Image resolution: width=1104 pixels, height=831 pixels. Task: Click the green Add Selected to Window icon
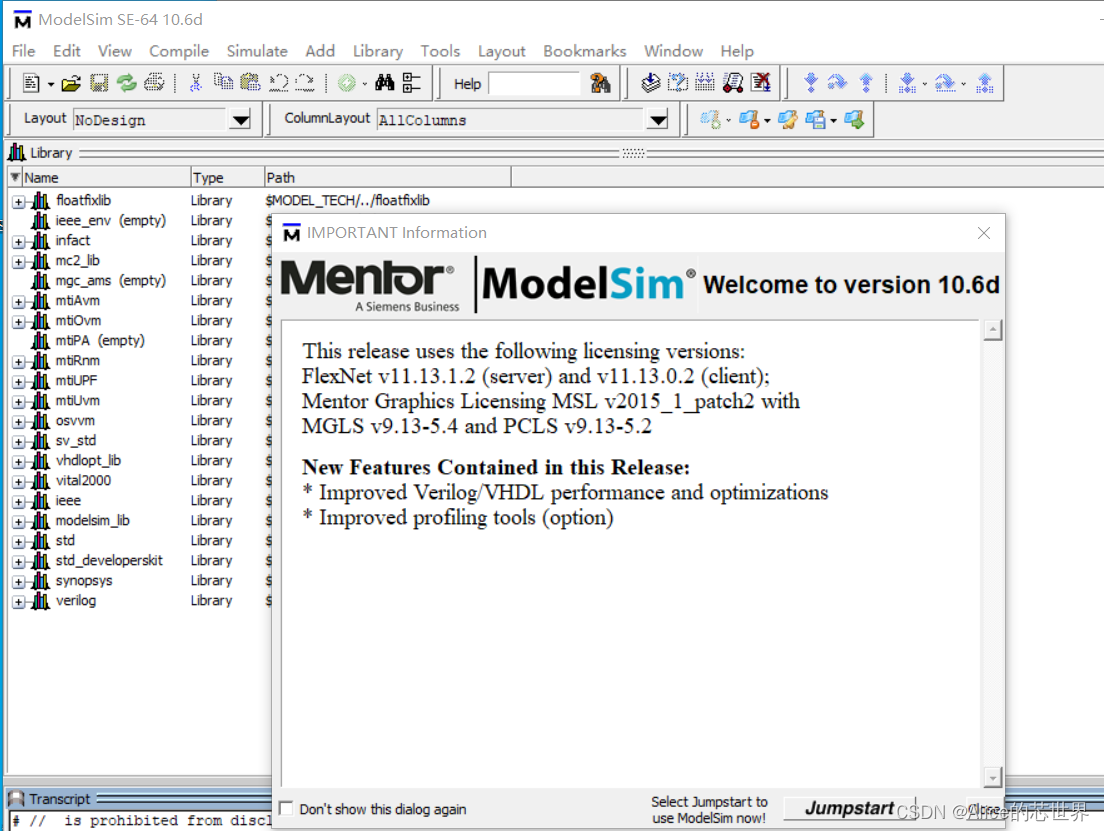[346, 83]
